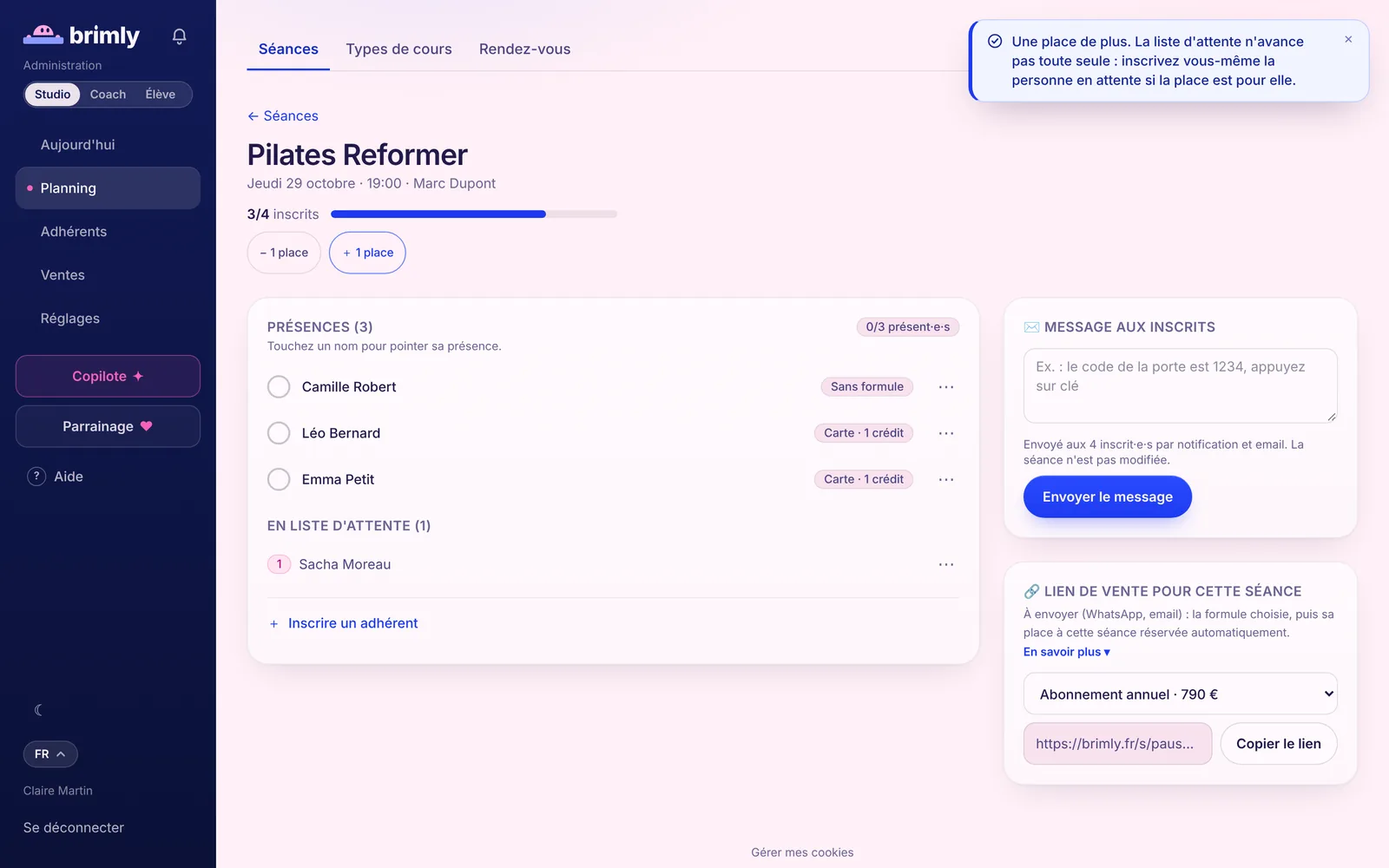Open Gérer mes cookies
Image resolution: width=1389 pixels, height=868 pixels.
[x=802, y=852]
